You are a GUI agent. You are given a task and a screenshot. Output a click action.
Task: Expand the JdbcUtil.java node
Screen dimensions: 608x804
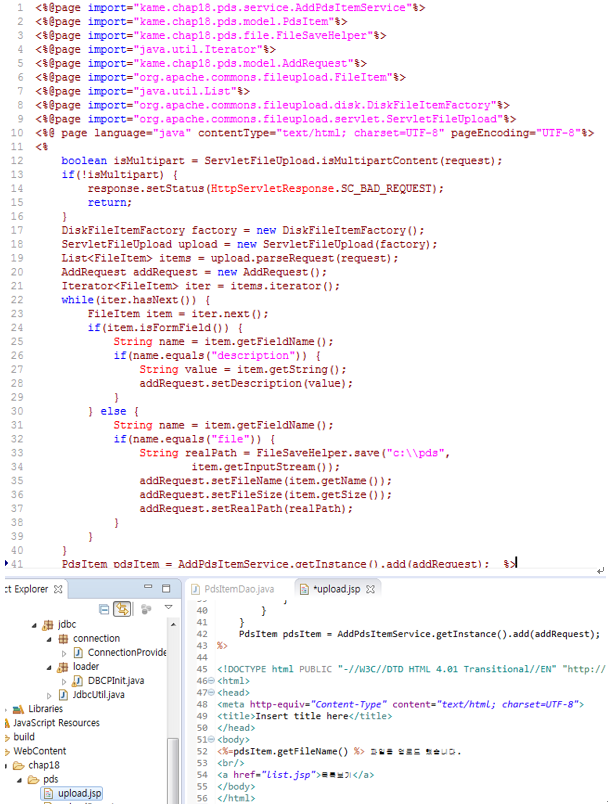[x=49, y=695]
